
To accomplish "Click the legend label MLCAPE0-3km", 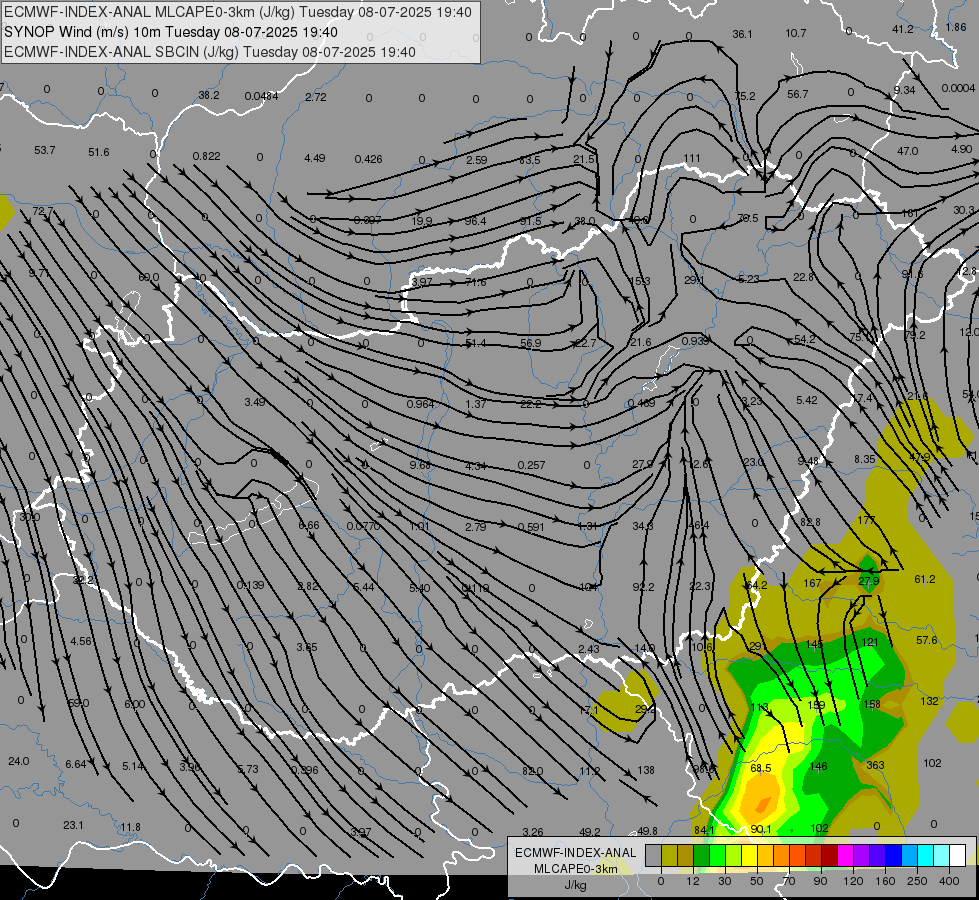I will pos(576,869).
